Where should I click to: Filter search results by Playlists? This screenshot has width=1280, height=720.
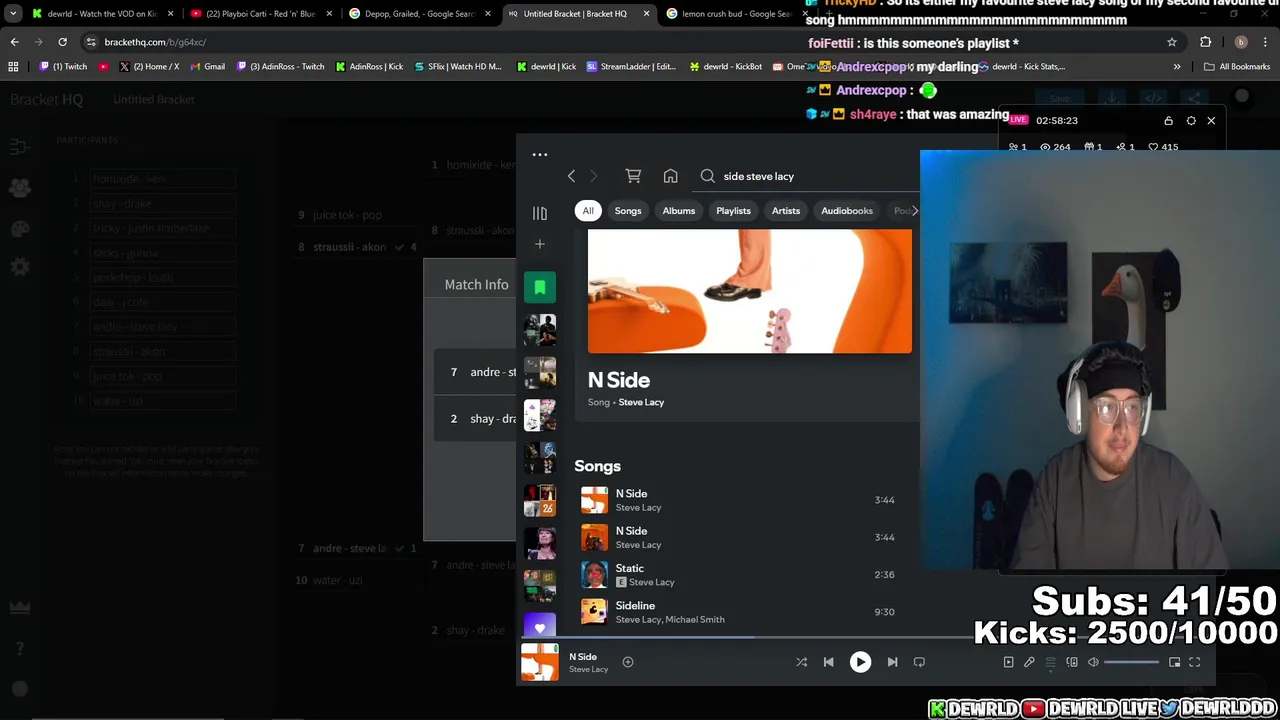(733, 211)
